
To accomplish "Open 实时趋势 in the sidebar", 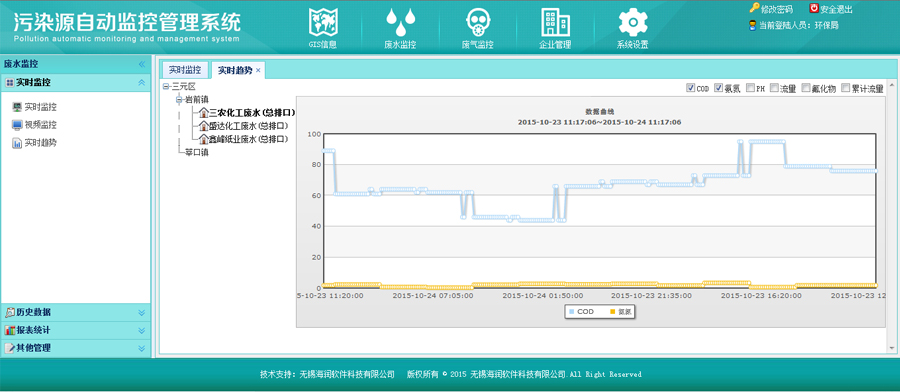I will 40,143.
